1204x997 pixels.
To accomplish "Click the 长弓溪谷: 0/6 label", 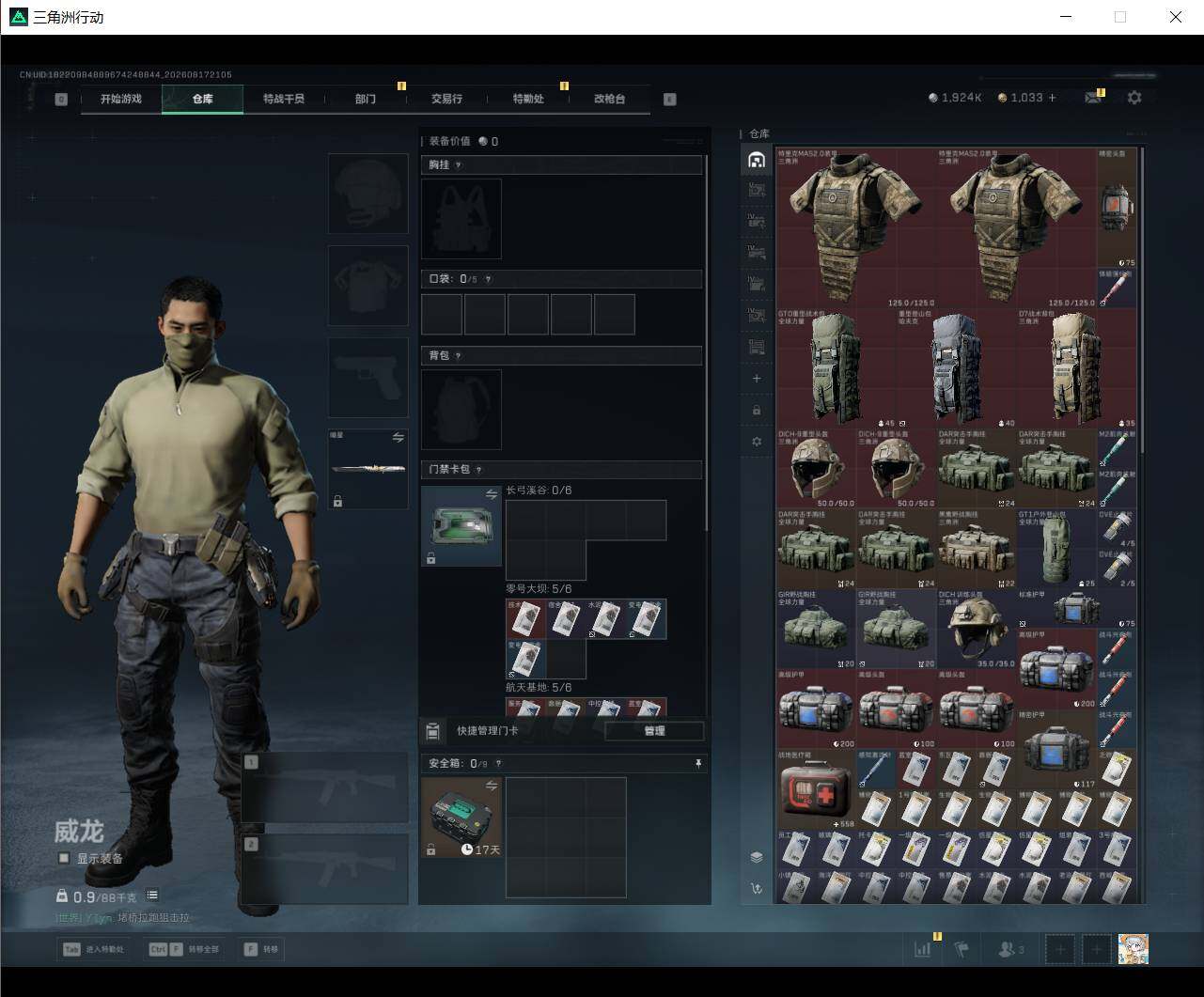I will (x=539, y=491).
